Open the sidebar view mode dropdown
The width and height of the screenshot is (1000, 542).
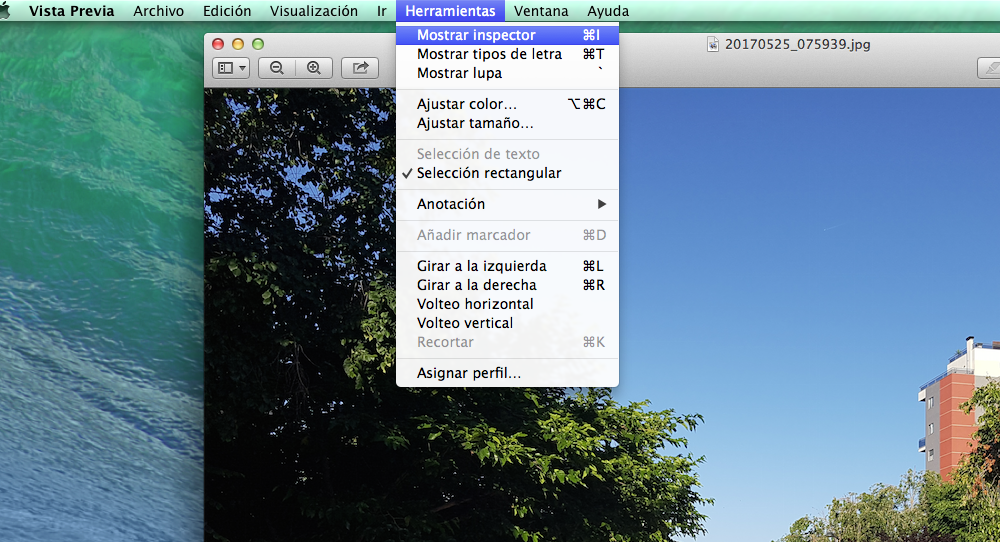click(231, 68)
